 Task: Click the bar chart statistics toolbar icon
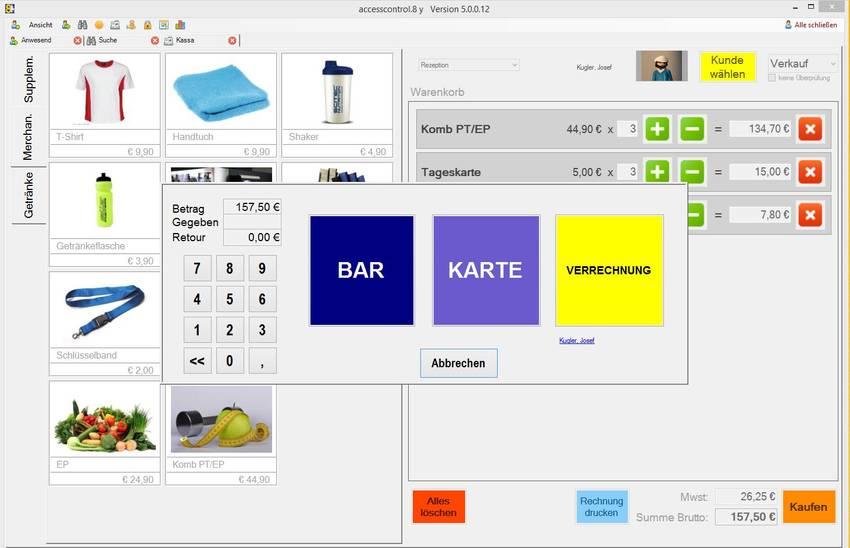pos(180,25)
